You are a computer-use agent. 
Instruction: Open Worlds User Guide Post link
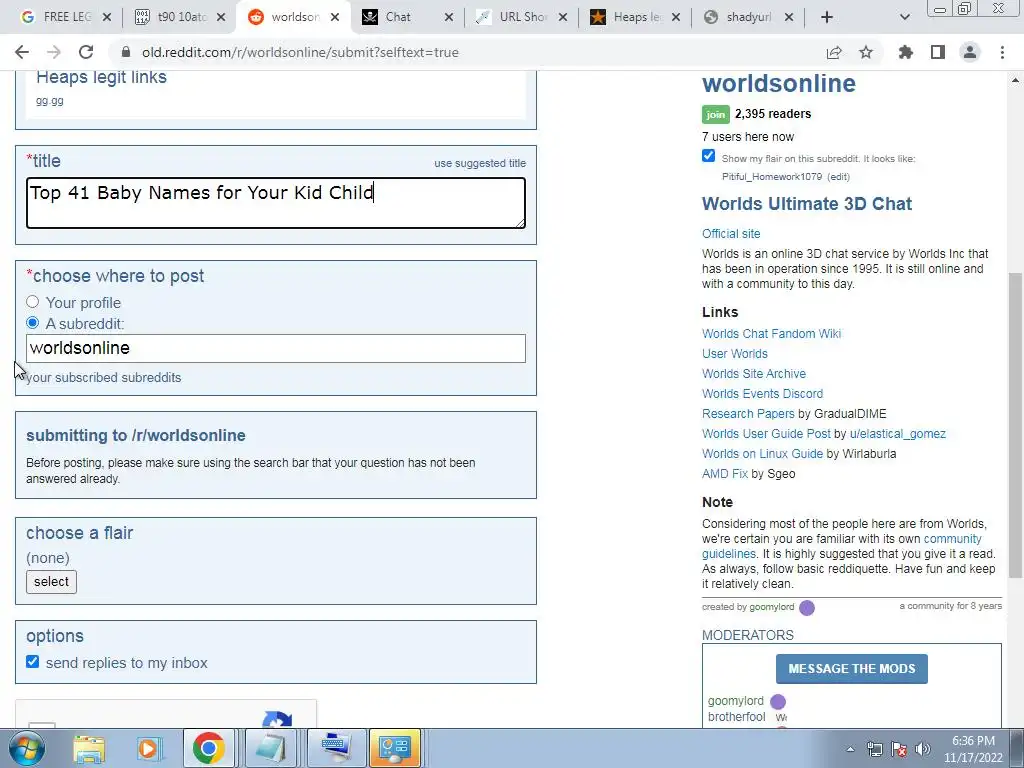[766, 434]
